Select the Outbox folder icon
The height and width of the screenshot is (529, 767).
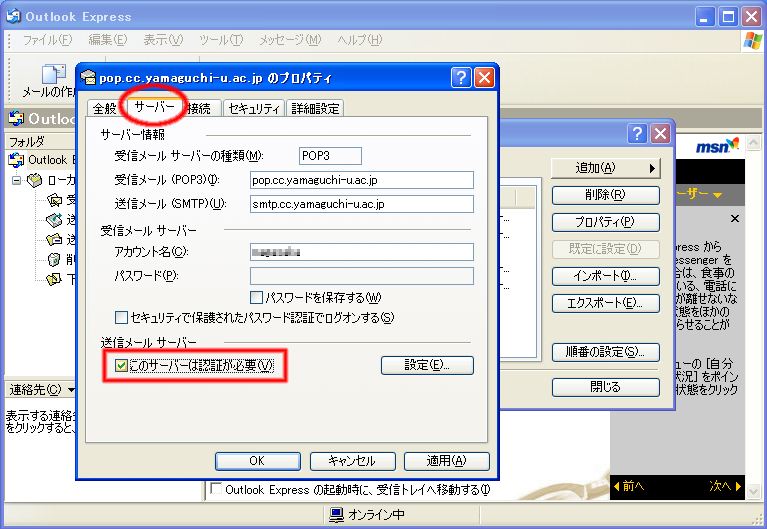pos(54,220)
